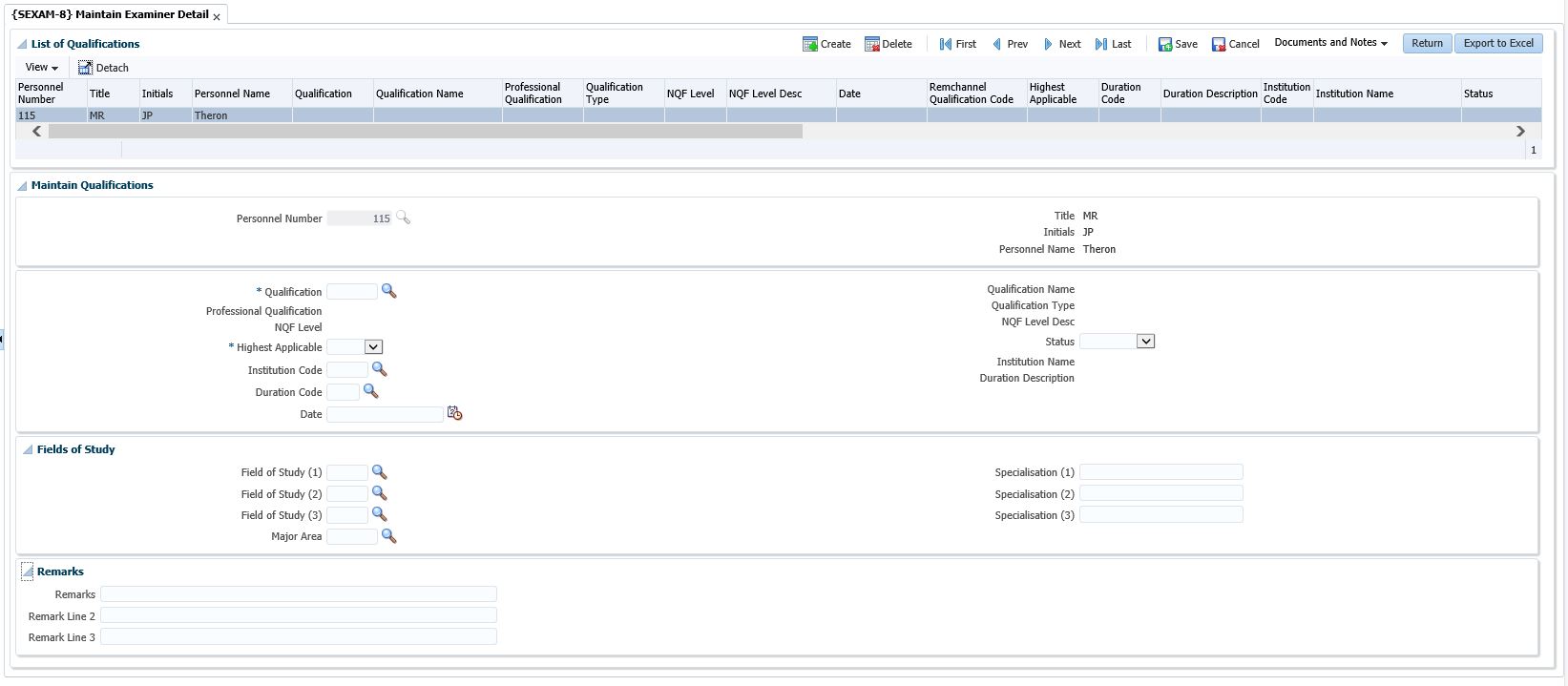
Task: Click Field of Study (2) input
Action: (347, 494)
